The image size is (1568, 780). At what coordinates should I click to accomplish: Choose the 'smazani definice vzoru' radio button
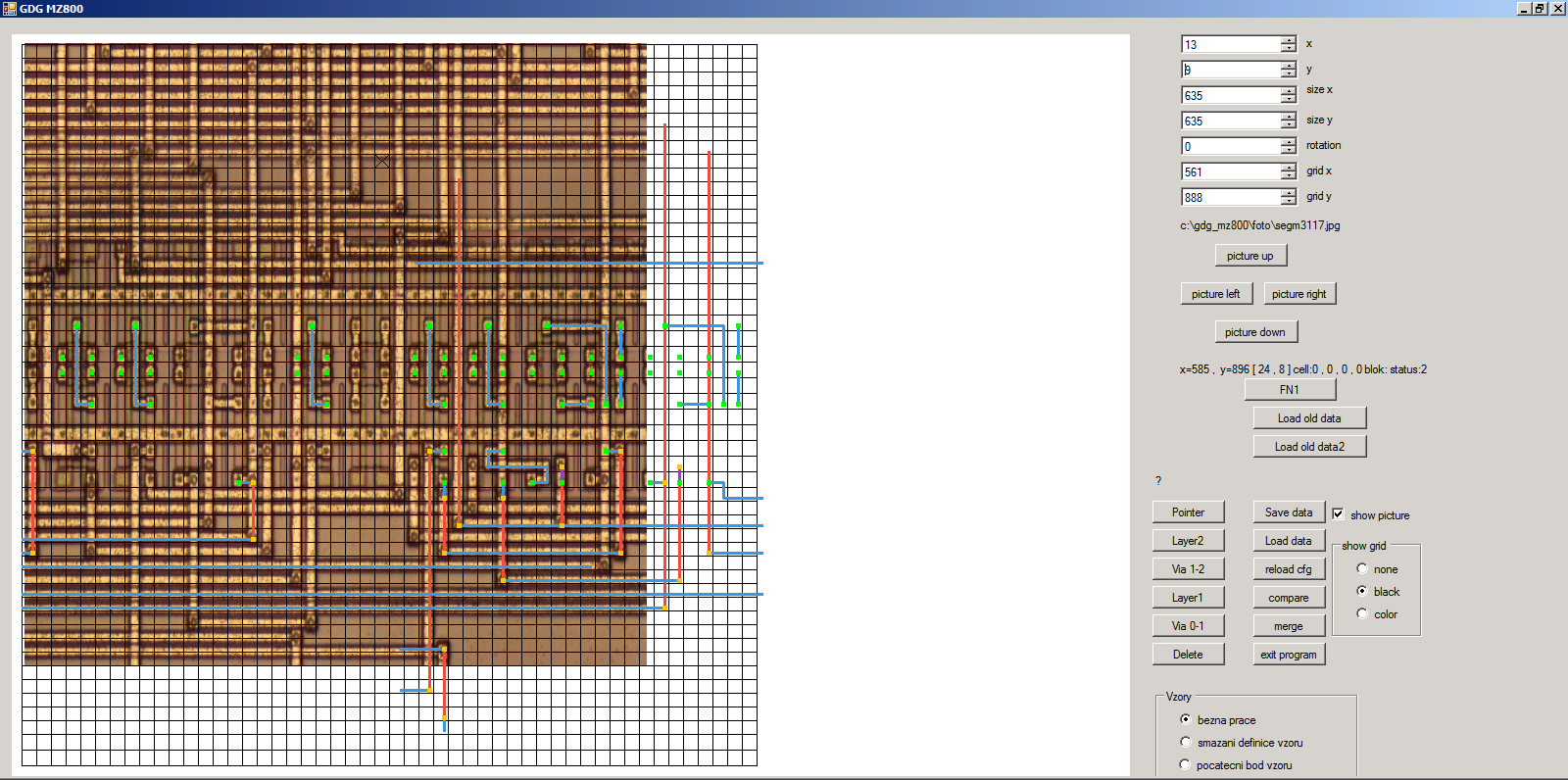(1186, 742)
